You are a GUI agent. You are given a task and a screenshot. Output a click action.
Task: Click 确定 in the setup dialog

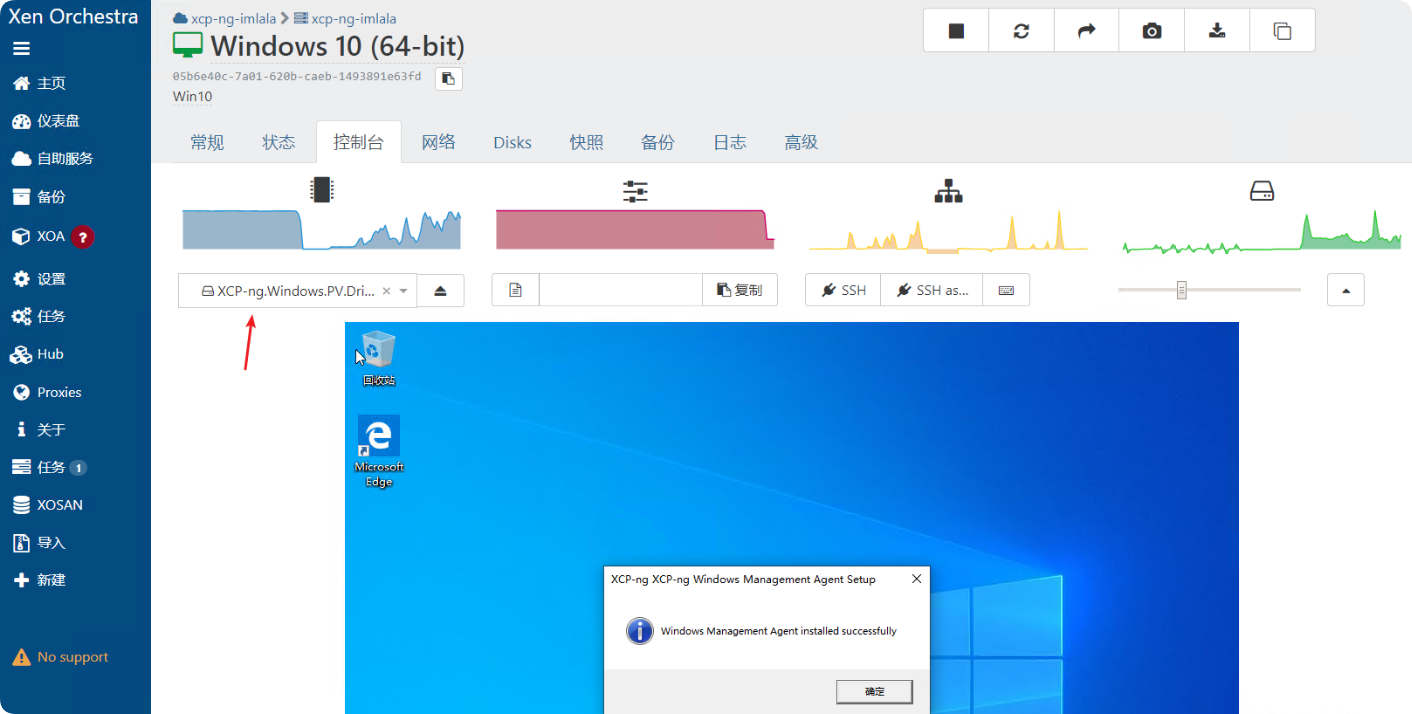click(x=874, y=691)
